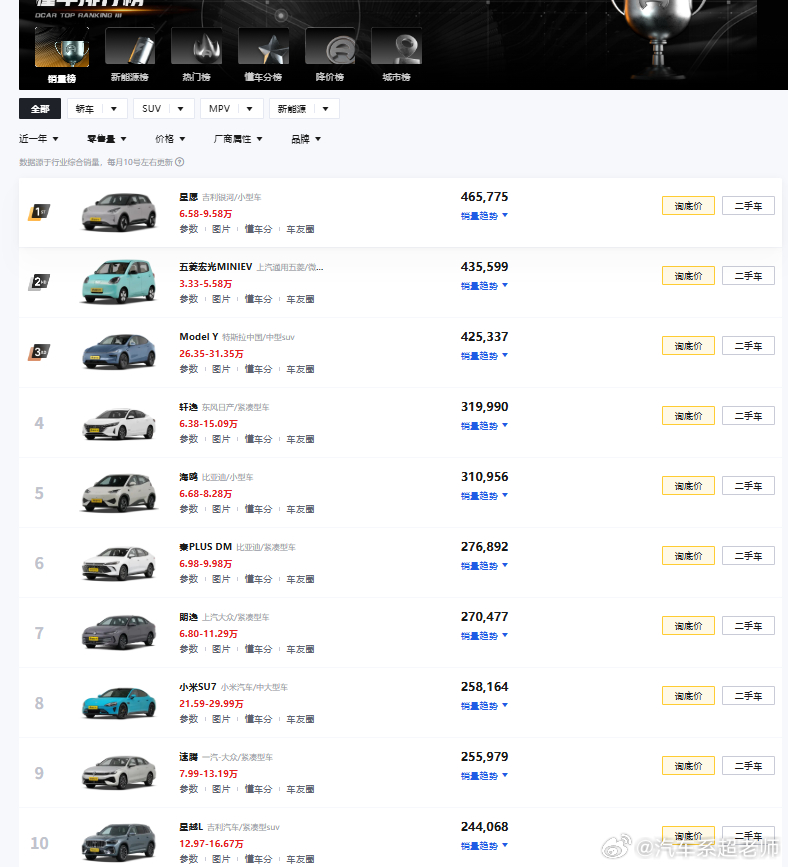Screen dimensions: 788x867
Task: Open the 热门榜 flame icon tab
Action: tap(196, 47)
